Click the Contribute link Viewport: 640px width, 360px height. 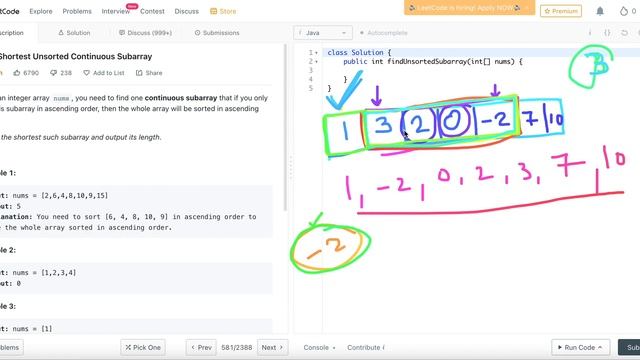click(366, 347)
